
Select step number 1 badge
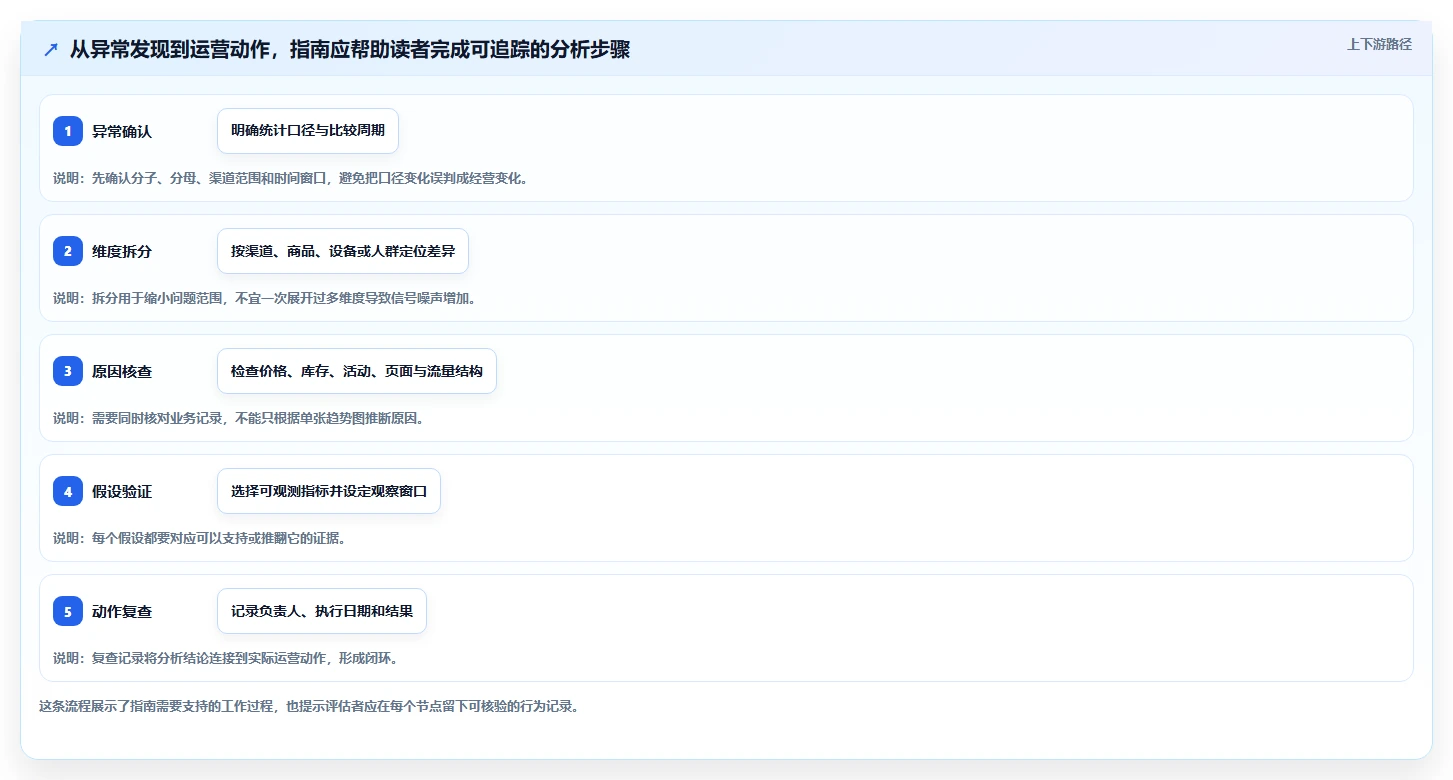(68, 131)
